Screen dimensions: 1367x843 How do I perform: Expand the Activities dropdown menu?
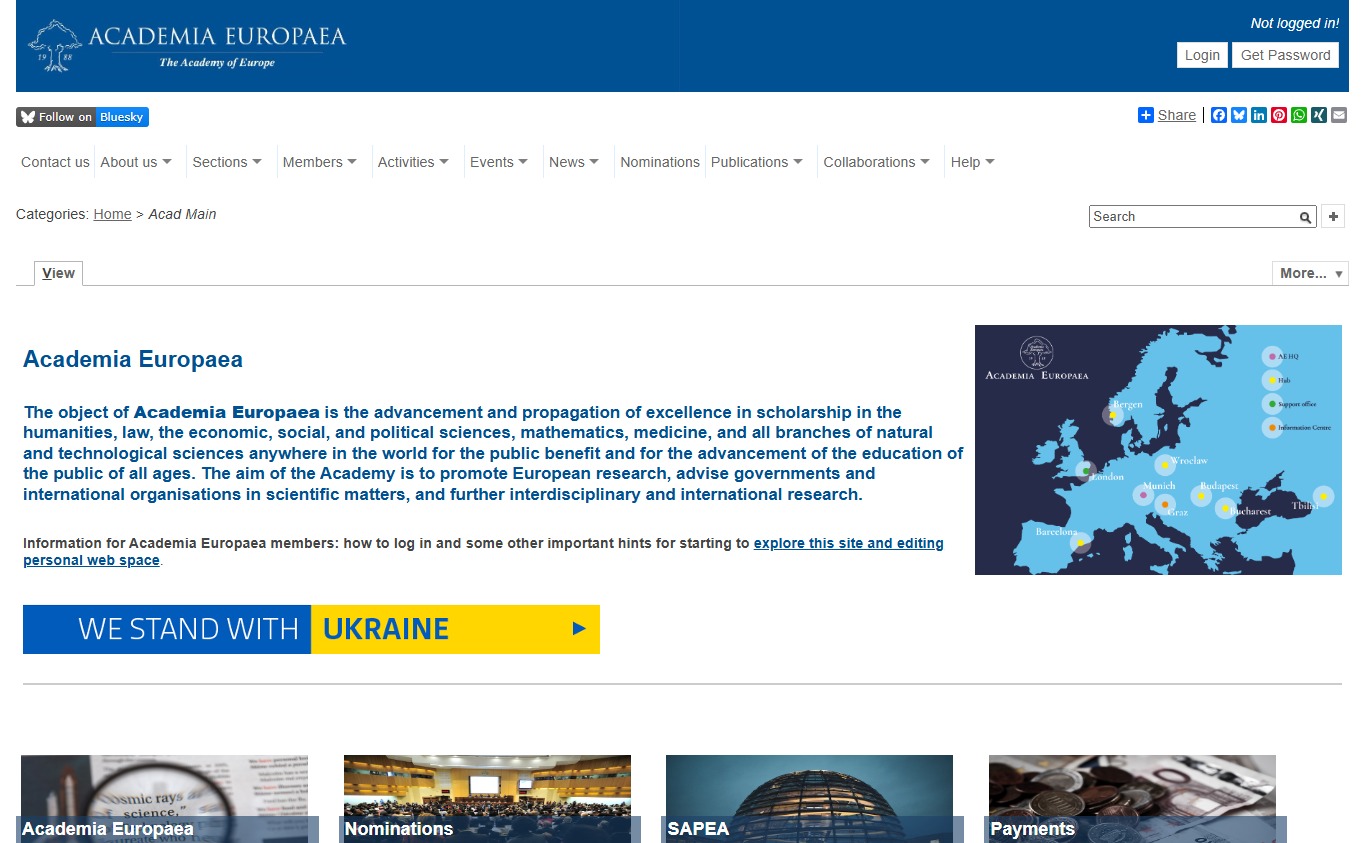[x=413, y=162]
